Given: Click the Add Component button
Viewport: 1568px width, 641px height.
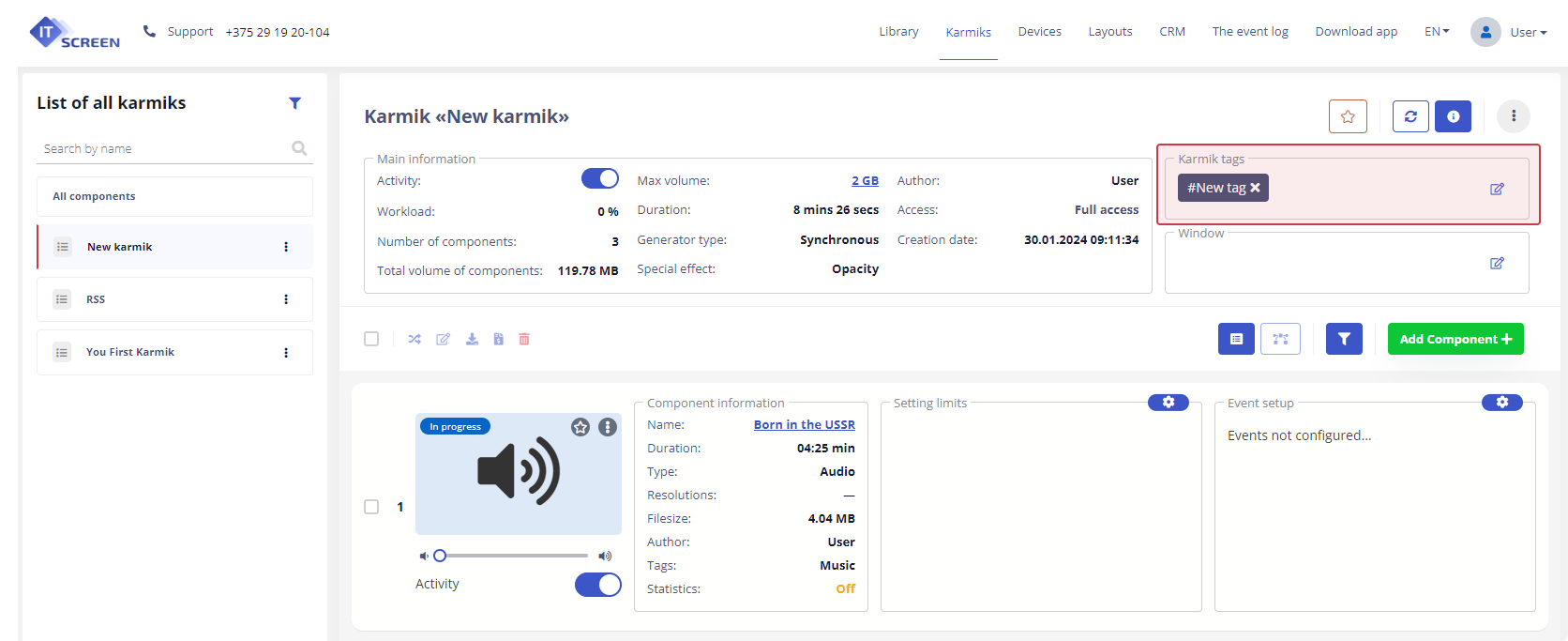Looking at the screenshot, I should [x=1455, y=339].
